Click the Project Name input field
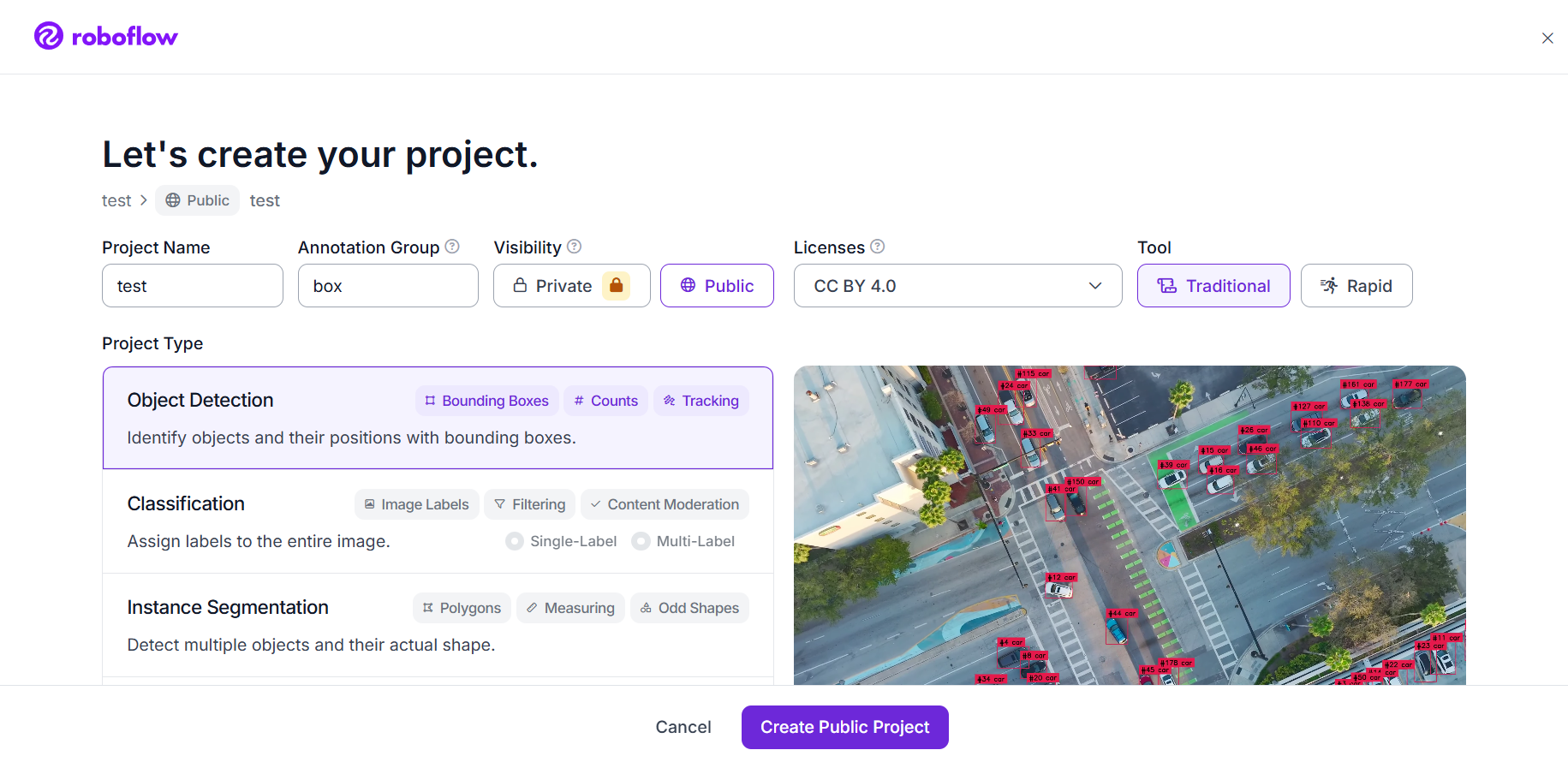1568x762 pixels. click(x=193, y=286)
